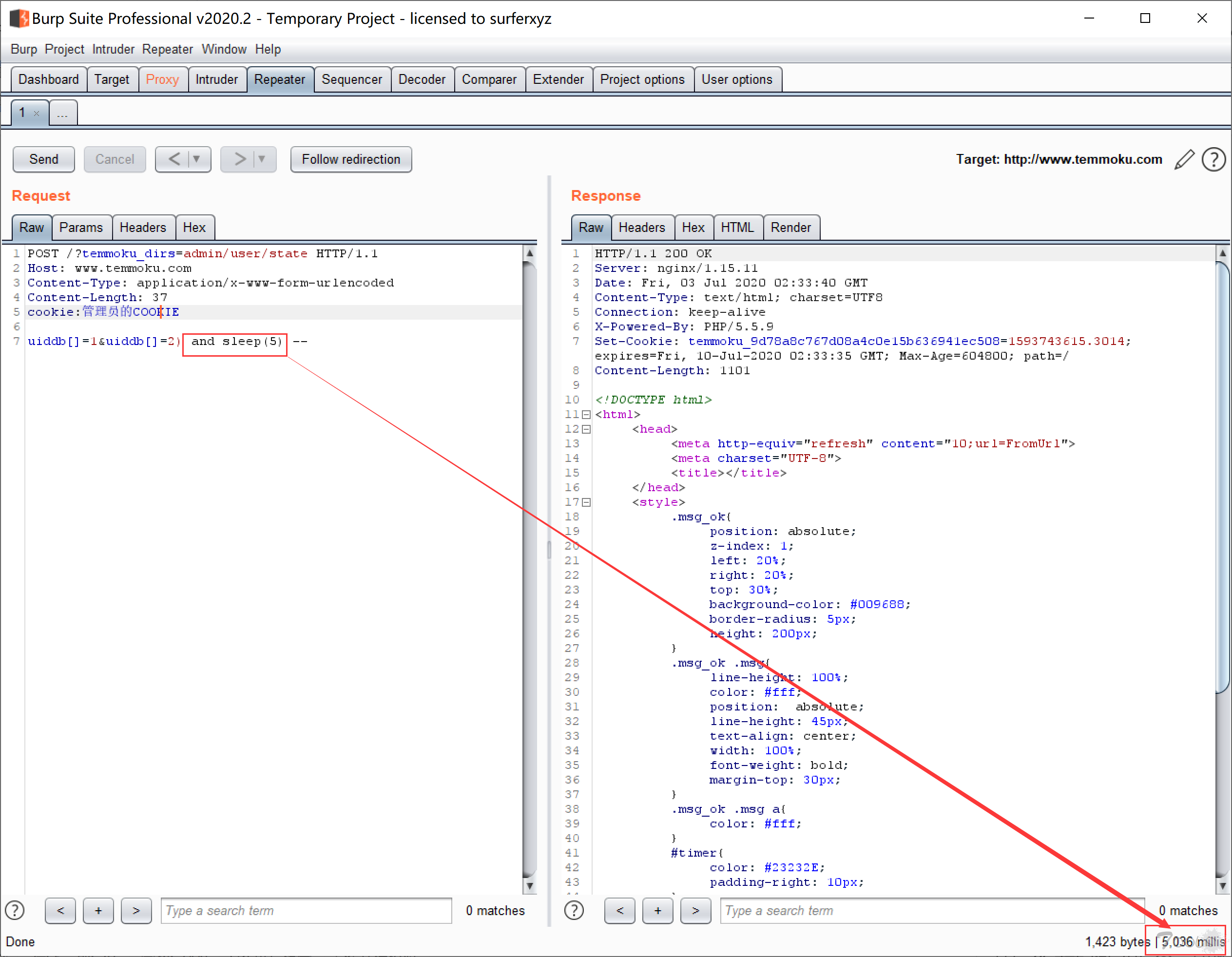Previous match button in response search

(620, 910)
